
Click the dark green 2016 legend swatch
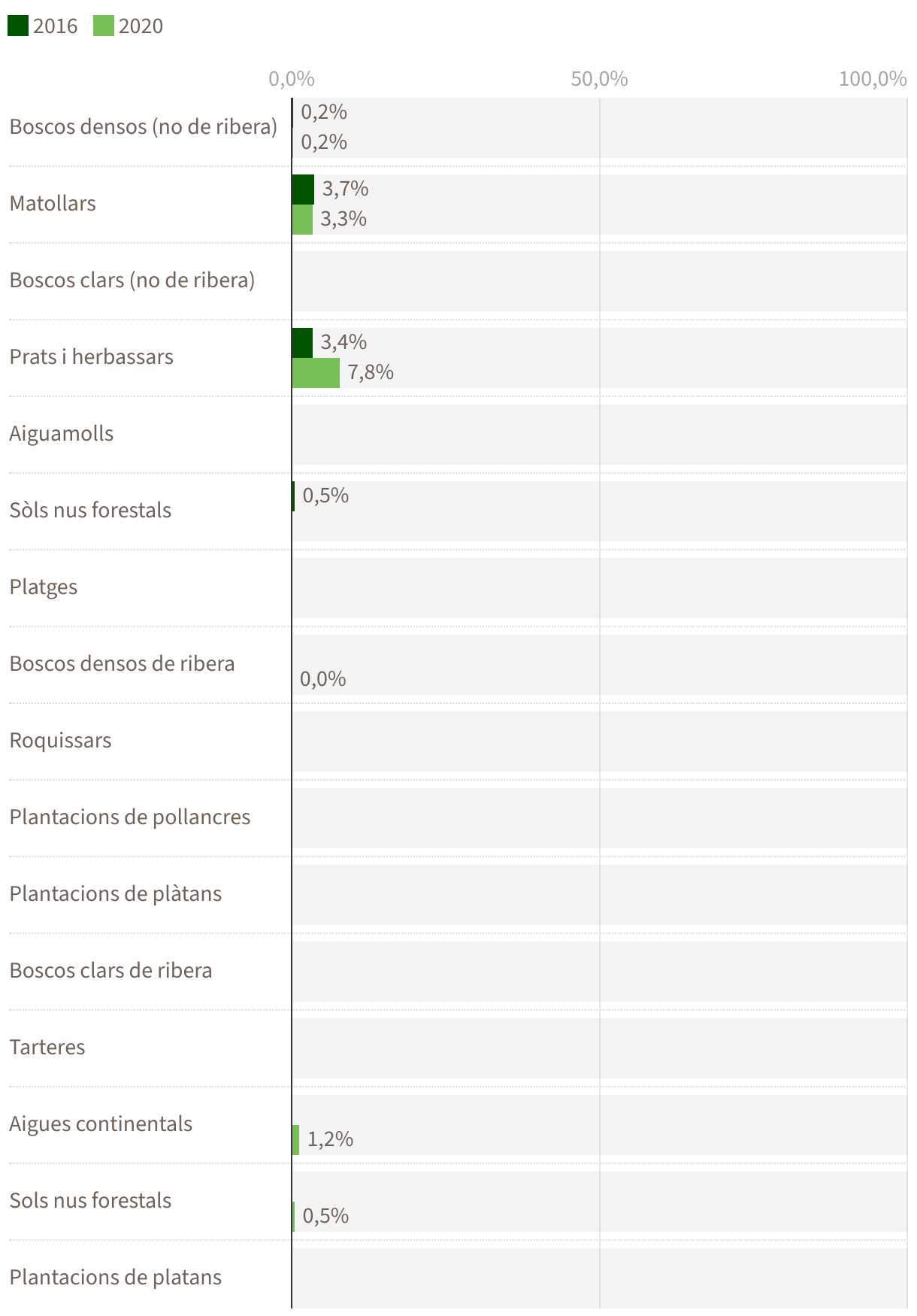click(x=18, y=26)
